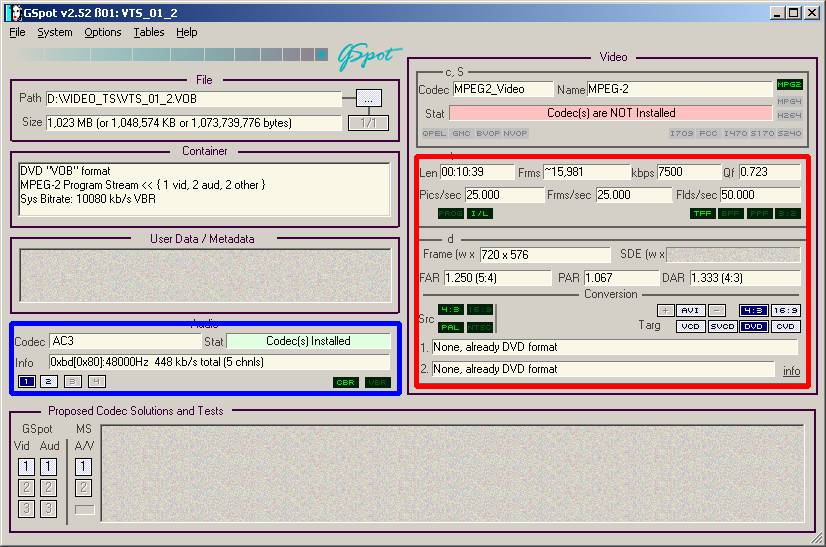The width and height of the screenshot is (826, 547).
Task: Open the Tables menu
Action: click(x=149, y=32)
